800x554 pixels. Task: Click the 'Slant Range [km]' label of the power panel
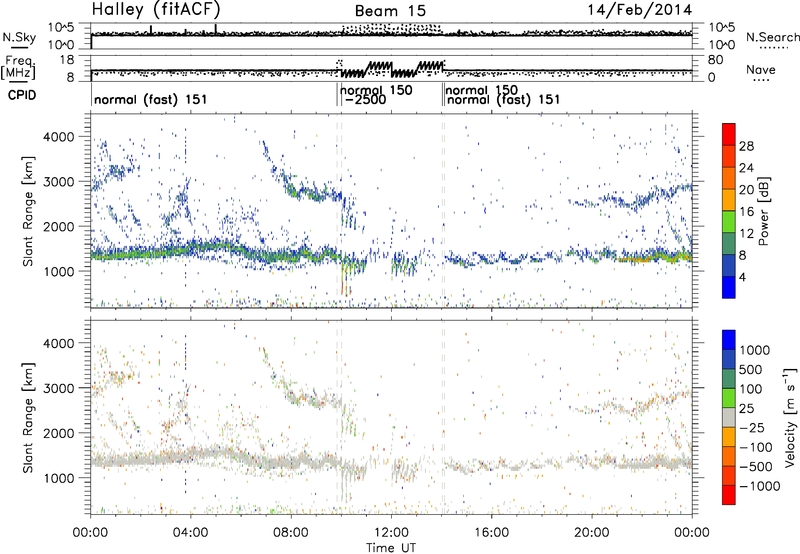(28, 211)
